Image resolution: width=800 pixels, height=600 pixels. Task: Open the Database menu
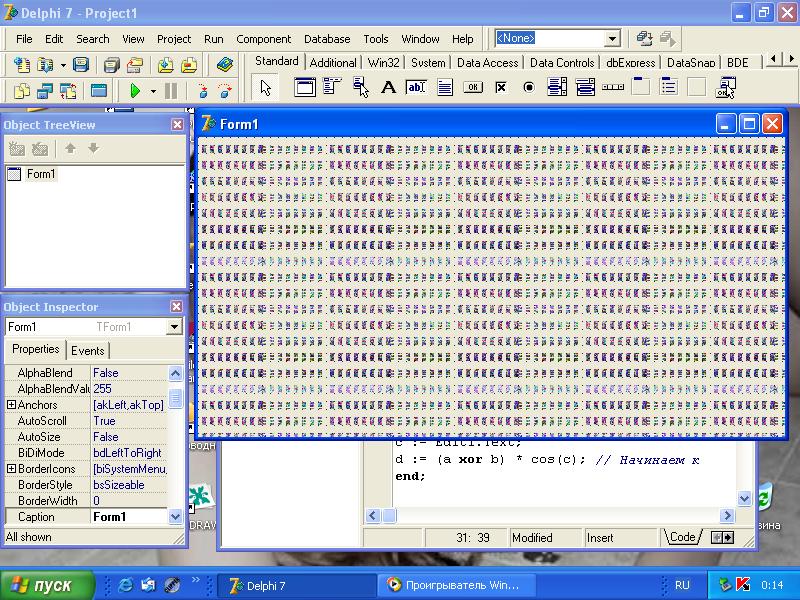point(327,39)
